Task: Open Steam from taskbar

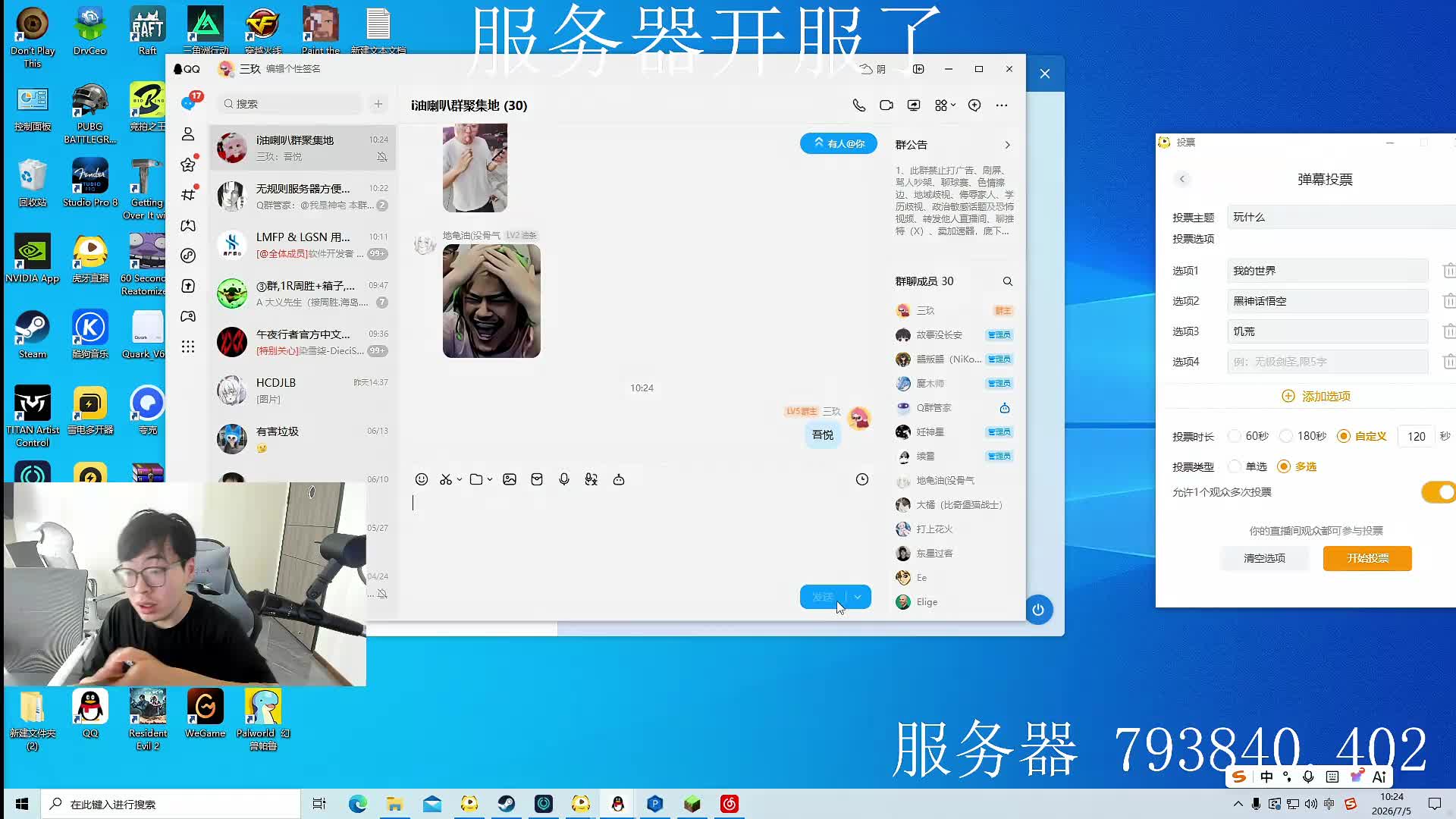Action: coord(507,804)
